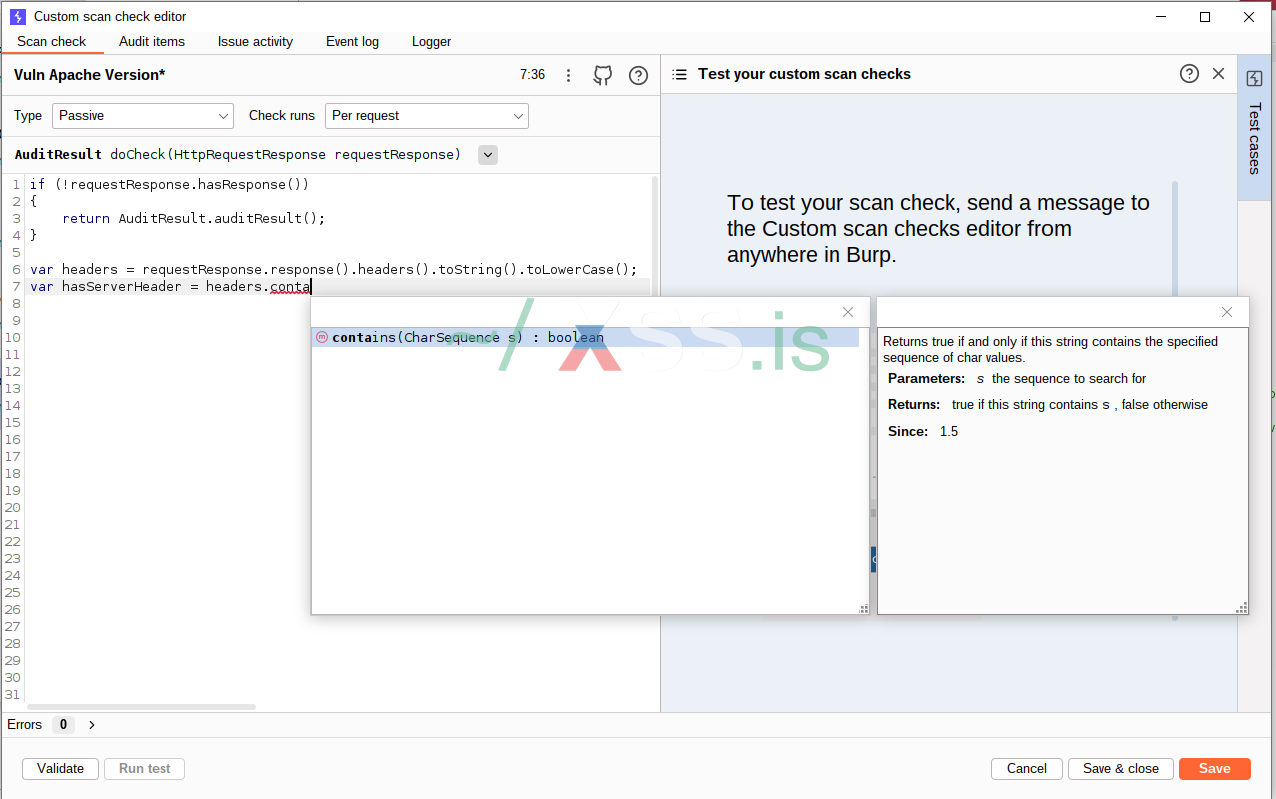Click Save & close button
Screen dimensions: 1276x799
click(x=1121, y=769)
